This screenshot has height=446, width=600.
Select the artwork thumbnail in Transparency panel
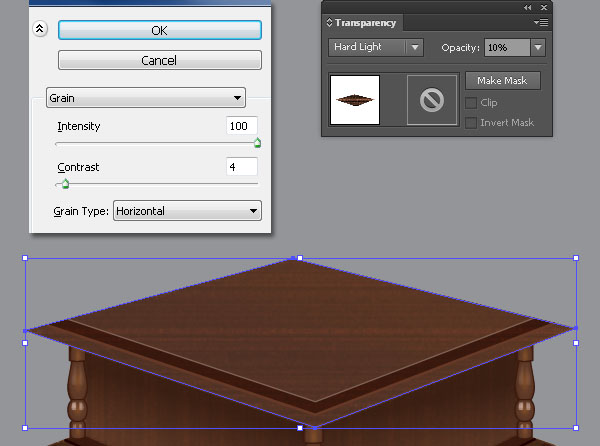(x=355, y=100)
